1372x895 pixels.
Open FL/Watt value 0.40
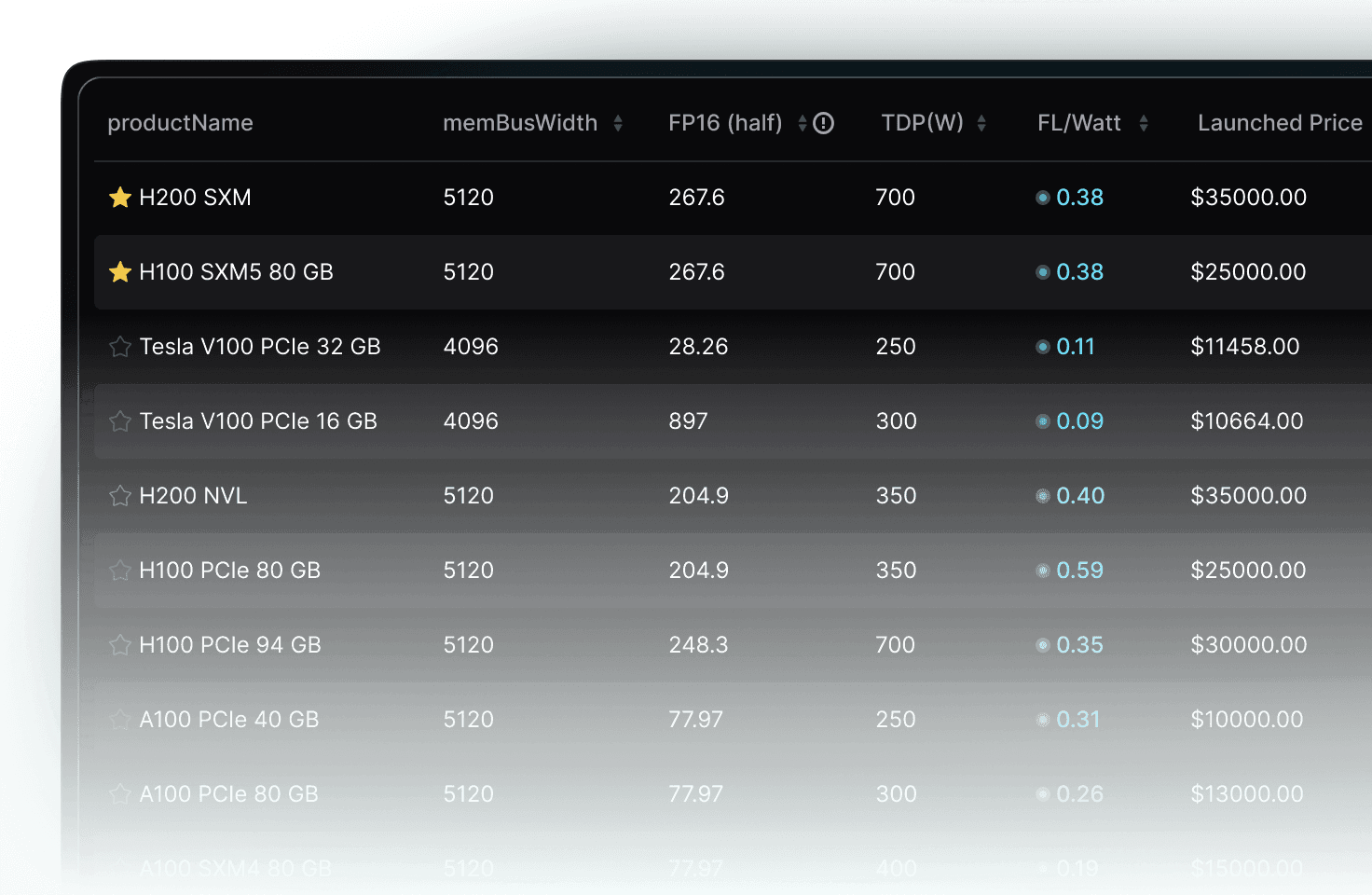(x=1080, y=496)
